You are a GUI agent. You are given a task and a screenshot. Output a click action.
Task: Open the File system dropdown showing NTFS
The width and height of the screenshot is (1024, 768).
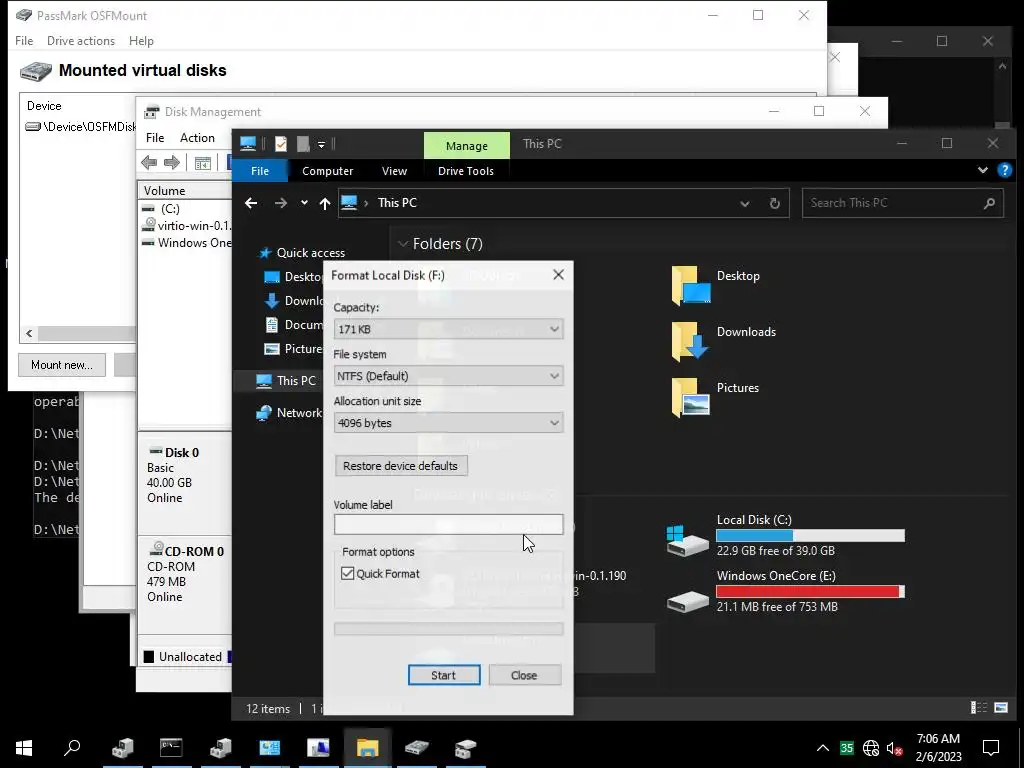(x=448, y=376)
